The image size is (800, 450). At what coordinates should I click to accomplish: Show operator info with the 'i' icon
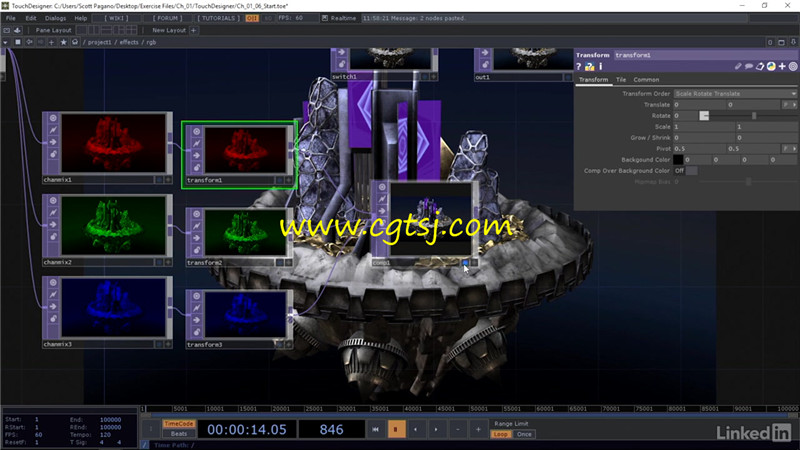coord(601,66)
